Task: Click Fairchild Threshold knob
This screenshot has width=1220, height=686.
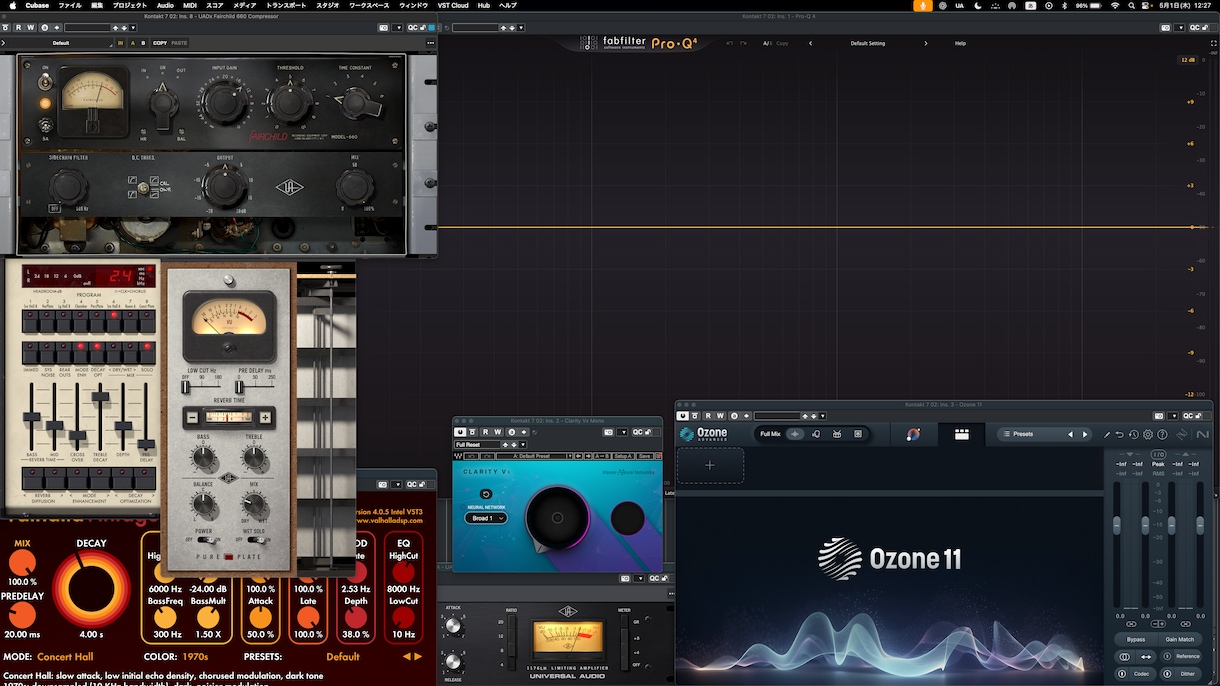Action: point(289,102)
